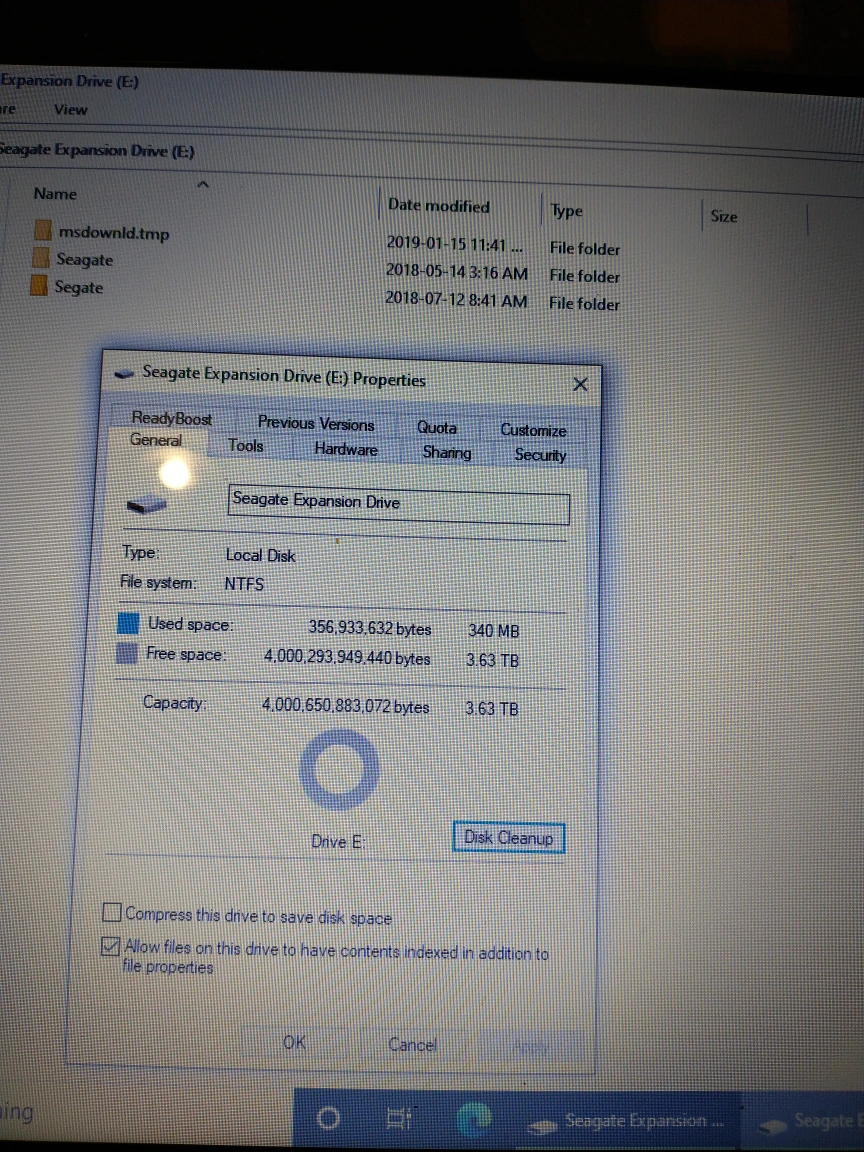Open the Sharing tab
Viewport: 864px width, 1152px height.
click(447, 453)
